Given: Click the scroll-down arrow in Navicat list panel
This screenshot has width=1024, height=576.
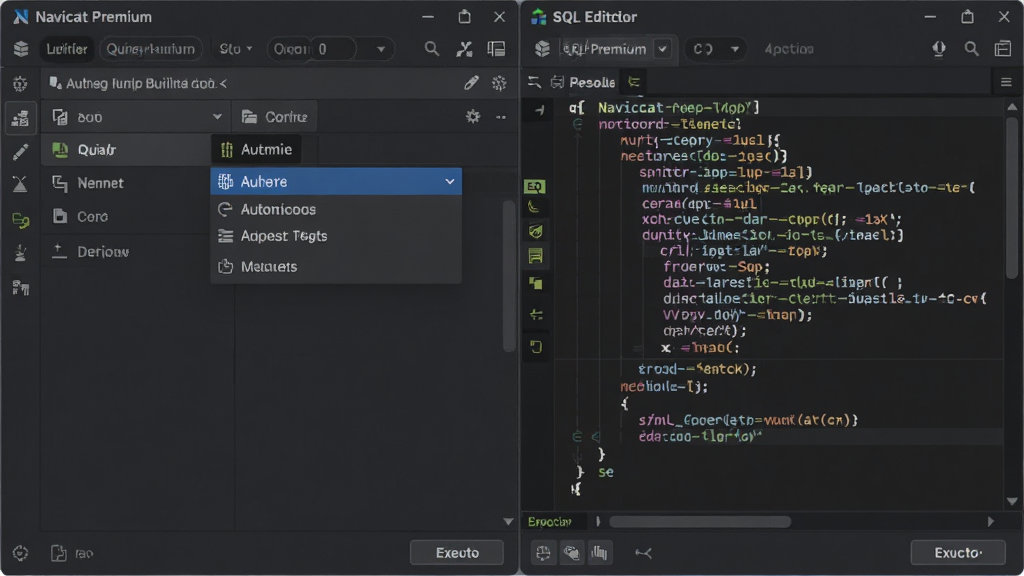Looking at the screenshot, I should (508, 522).
